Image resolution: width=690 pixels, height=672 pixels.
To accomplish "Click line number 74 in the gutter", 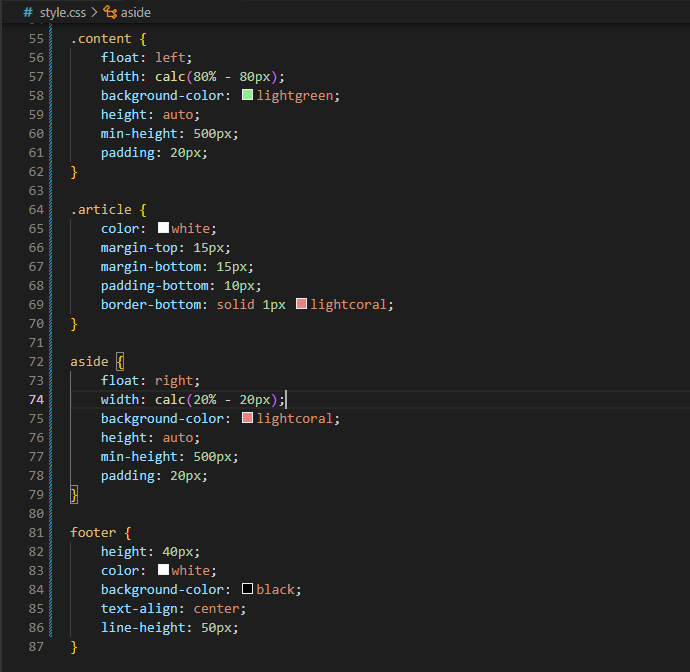I will click(37, 400).
